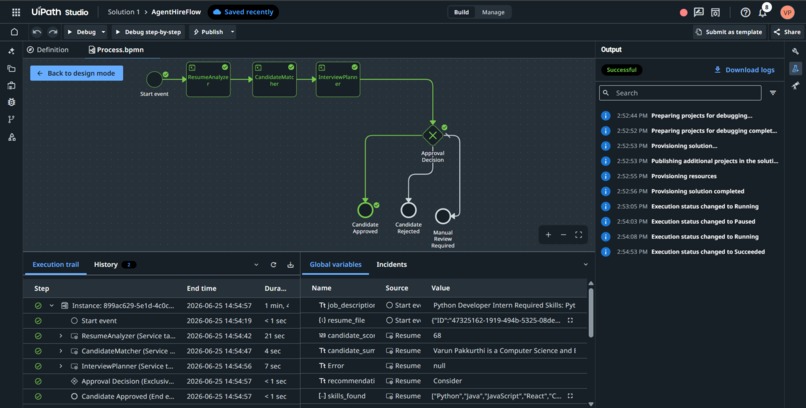Click the Share button
This screenshot has height=408, width=806.
[787, 32]
